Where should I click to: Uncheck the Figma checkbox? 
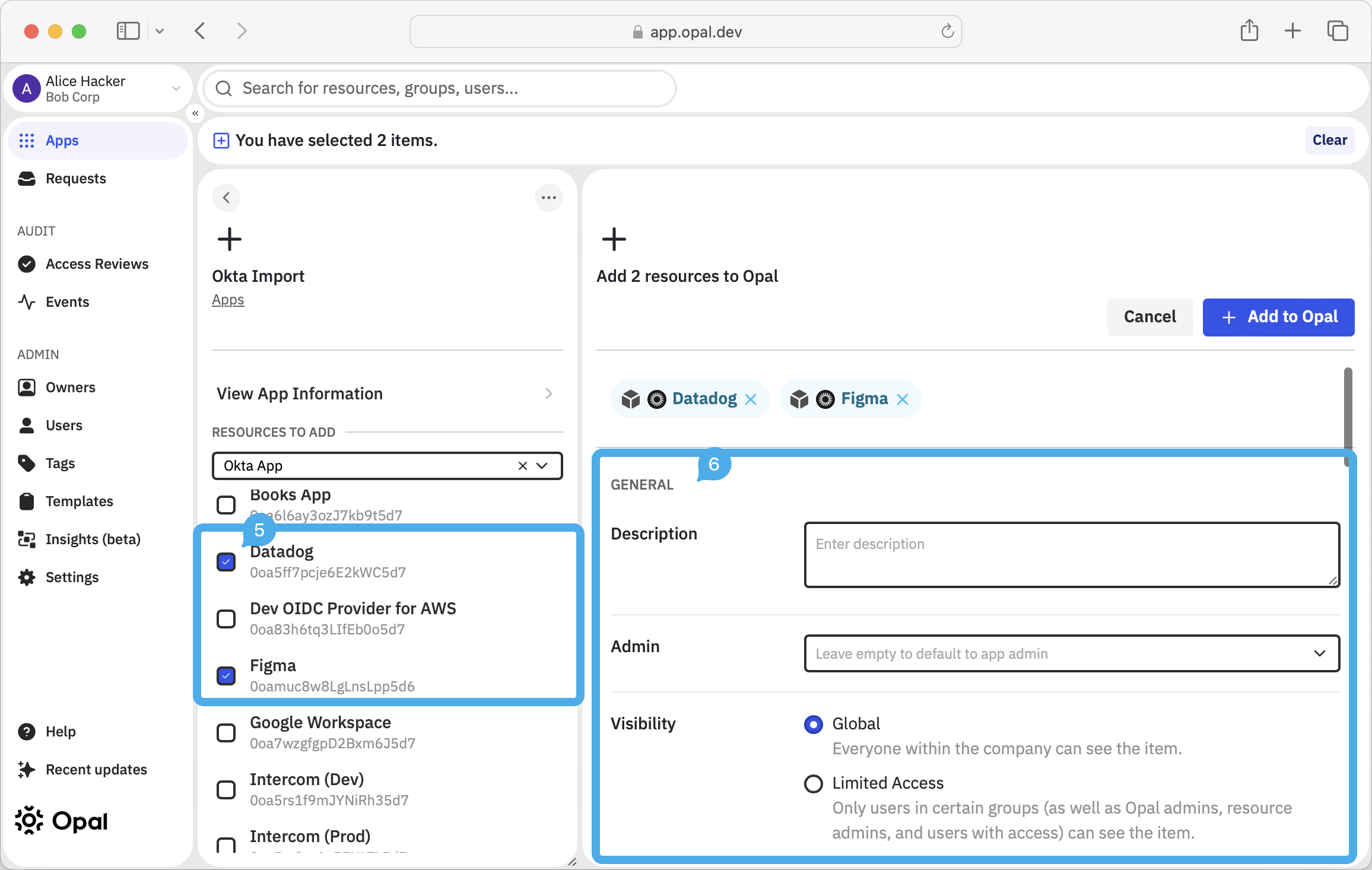pos(226,676)
